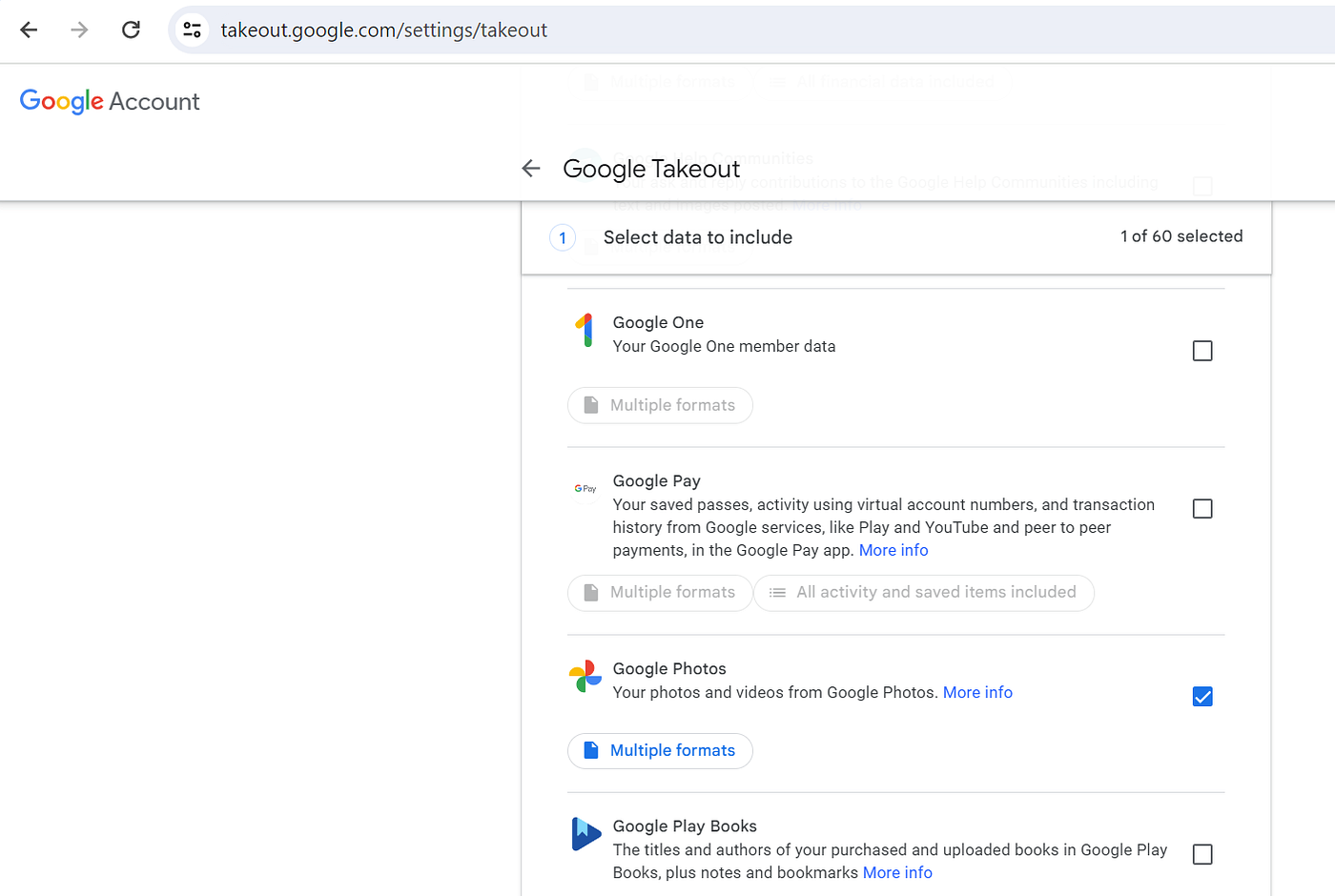The height and width of the screenshot is (896, 1335).
Task: Click the Google Play Books icon
Action: (x=585, y=834)
